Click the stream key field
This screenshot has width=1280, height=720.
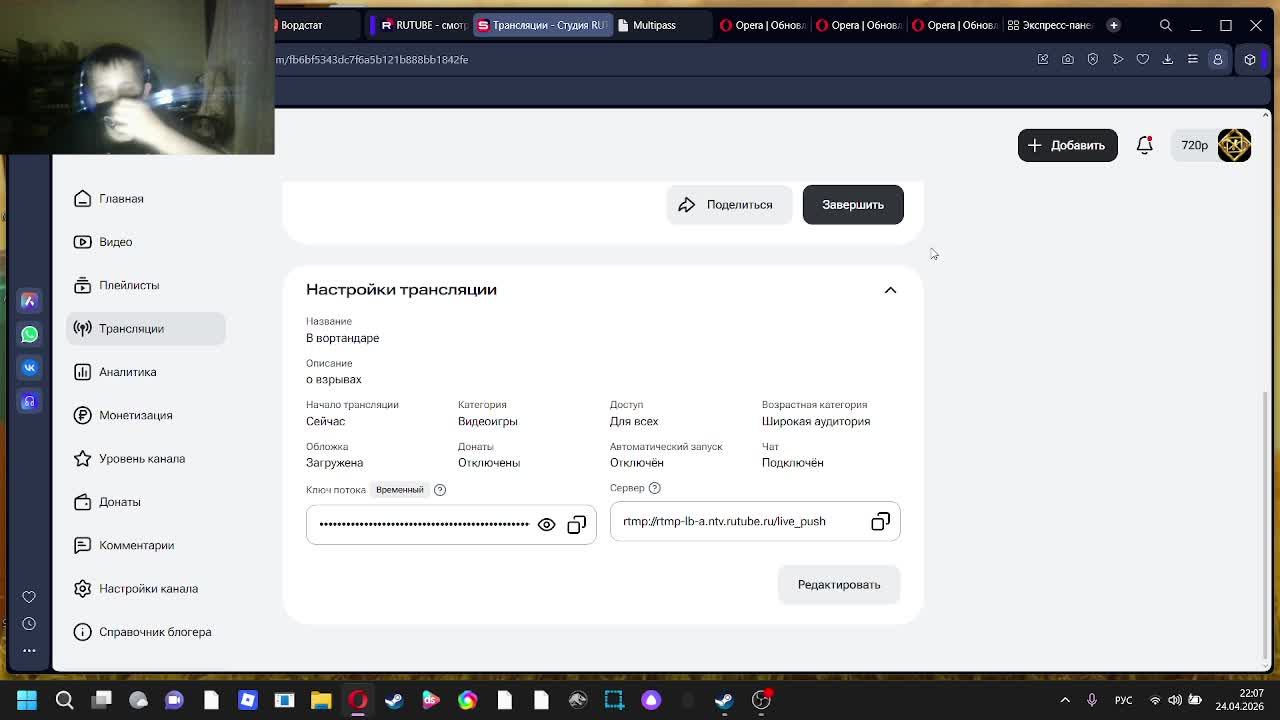coord(451,525)
